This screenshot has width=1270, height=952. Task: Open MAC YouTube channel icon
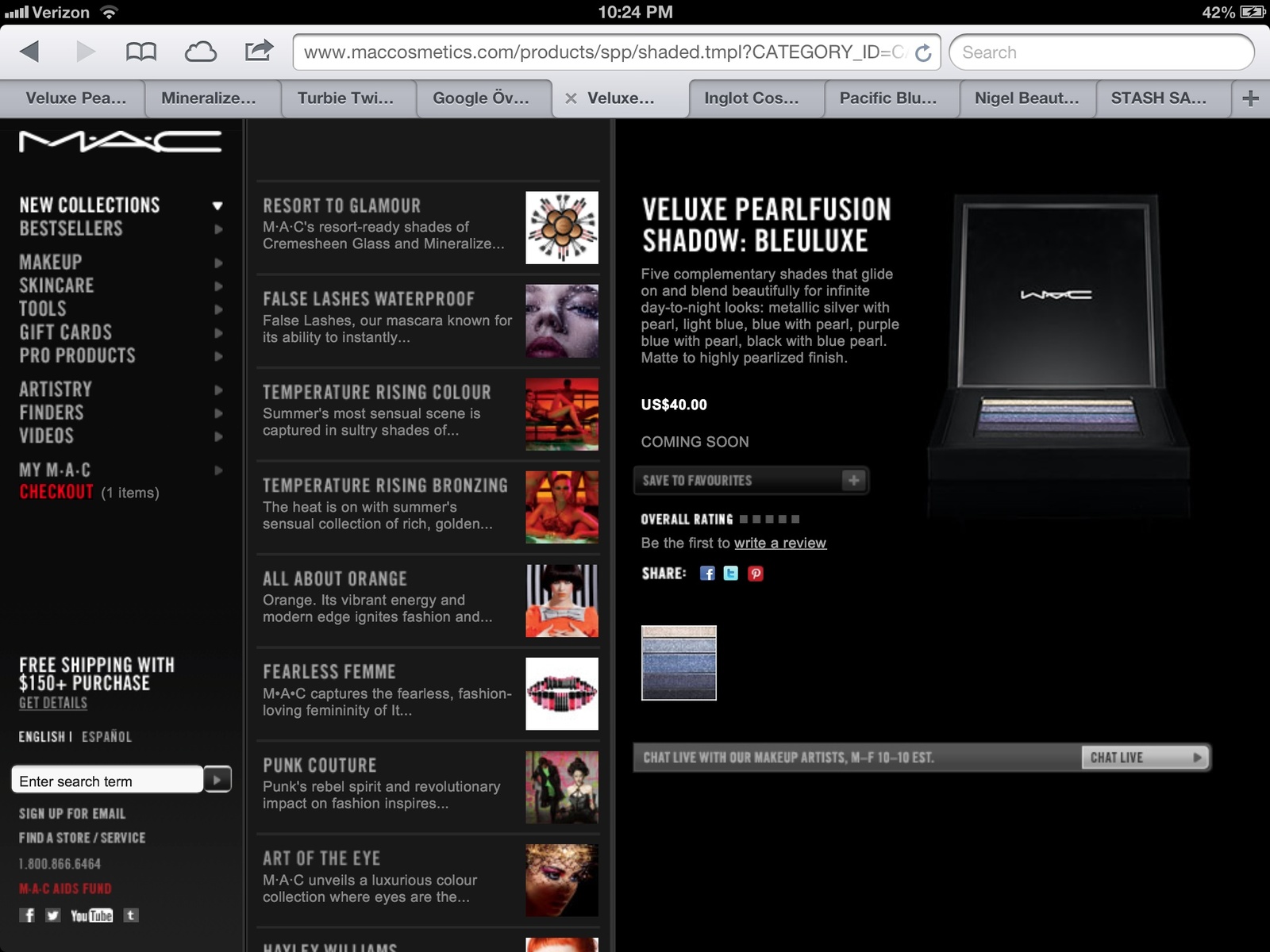pyautogui.click(x=91, y=916)
